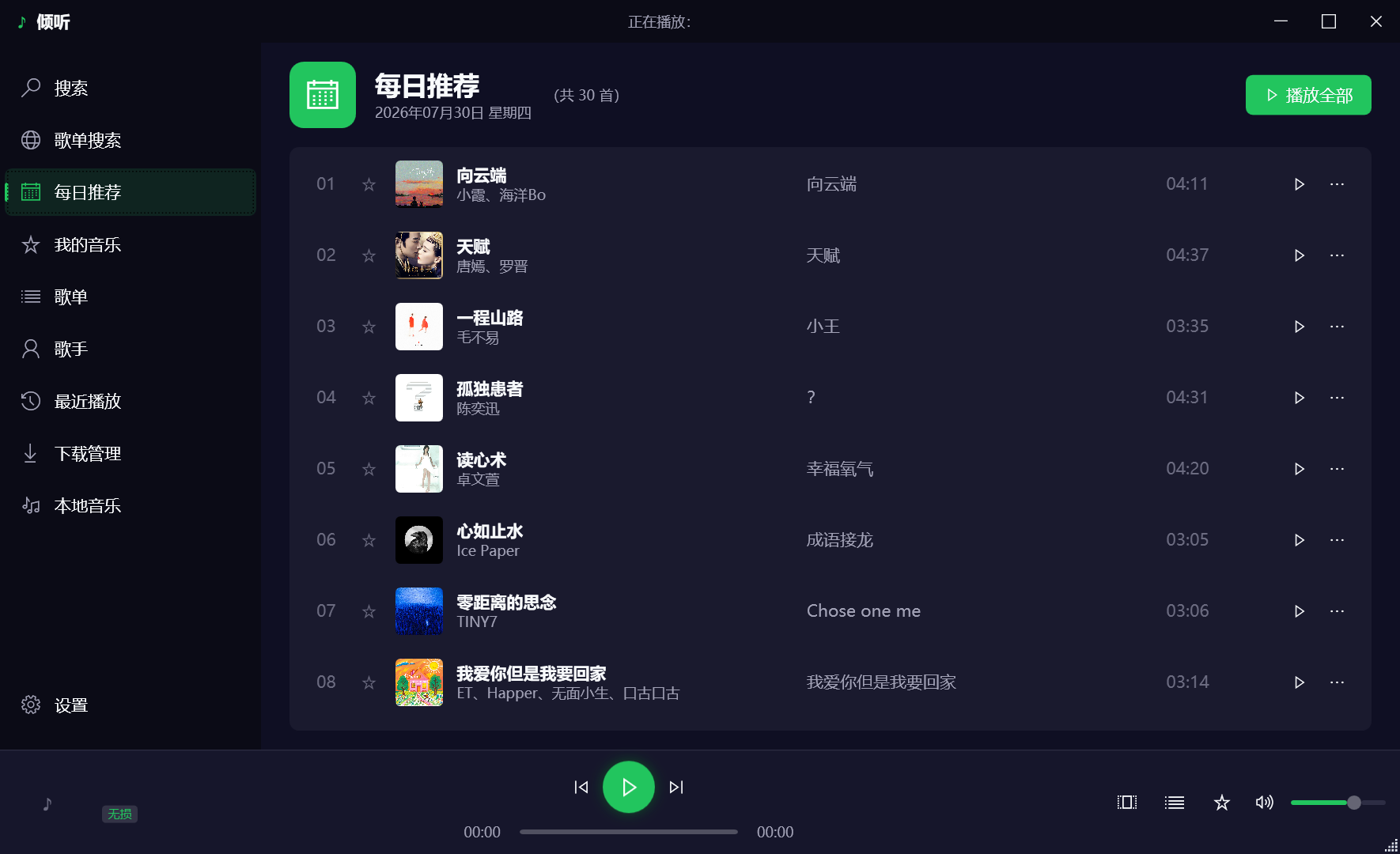
Task: Toggle favorite star in player bar
Action: point(1222,803)
